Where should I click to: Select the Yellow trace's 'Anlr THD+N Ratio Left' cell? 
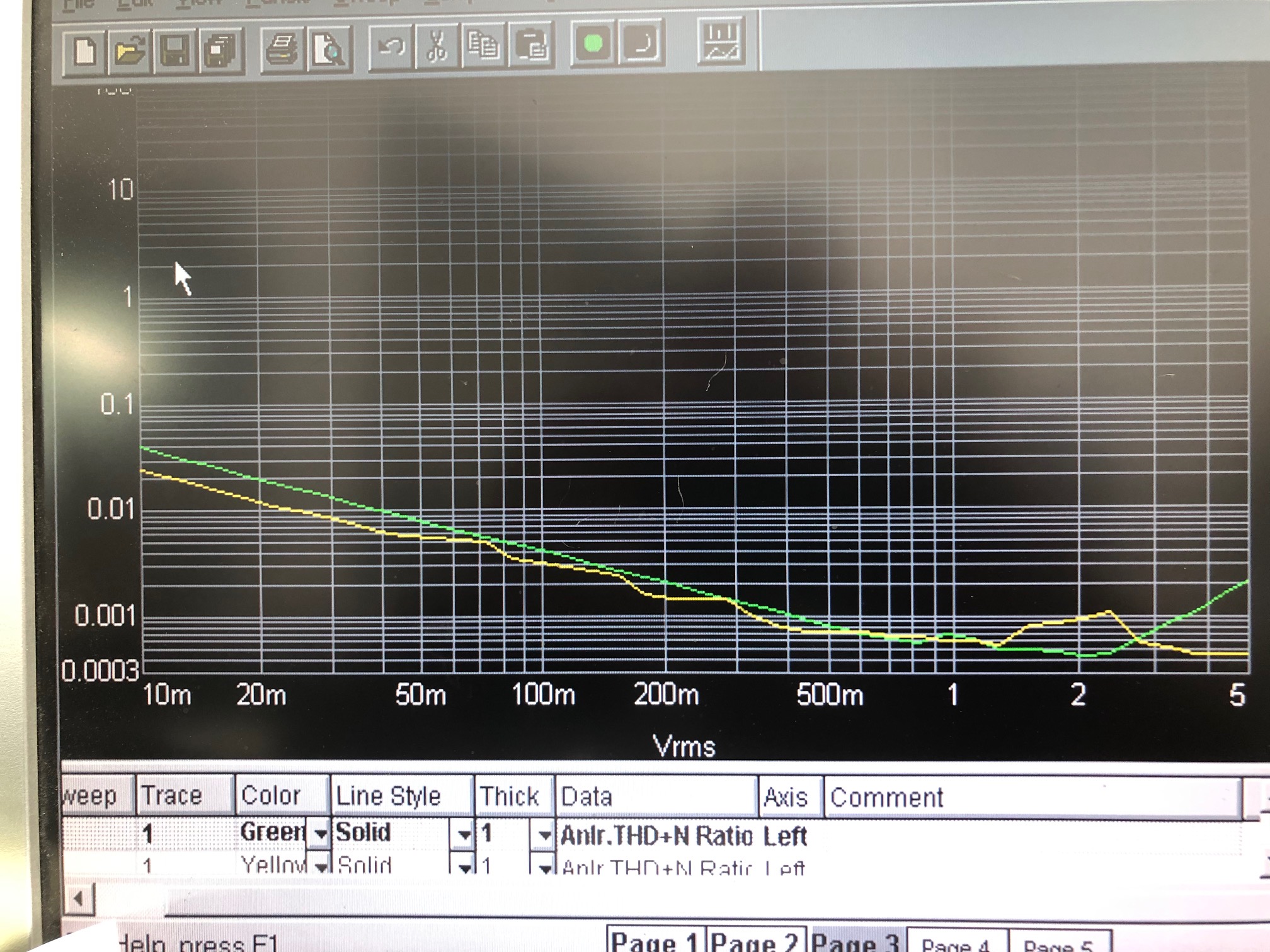click(x=684, y=867)
